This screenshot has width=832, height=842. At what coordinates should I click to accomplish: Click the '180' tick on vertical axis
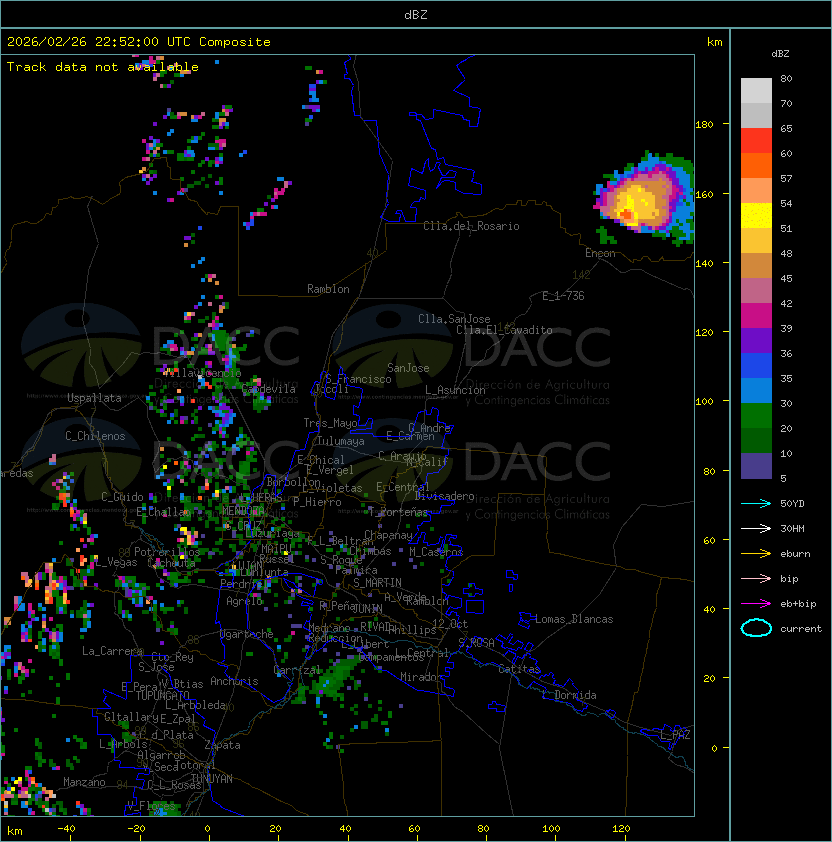(x=704, y=125)
